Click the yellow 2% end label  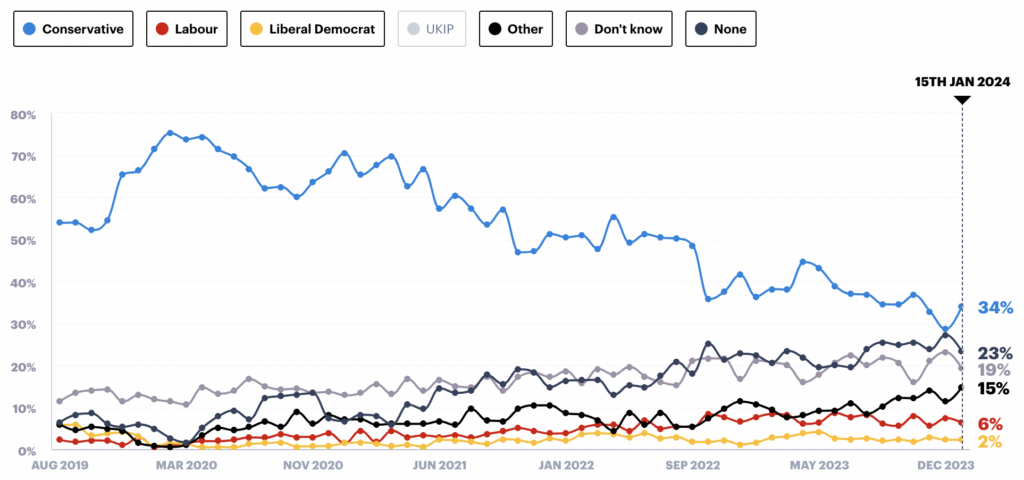[990, 441]
